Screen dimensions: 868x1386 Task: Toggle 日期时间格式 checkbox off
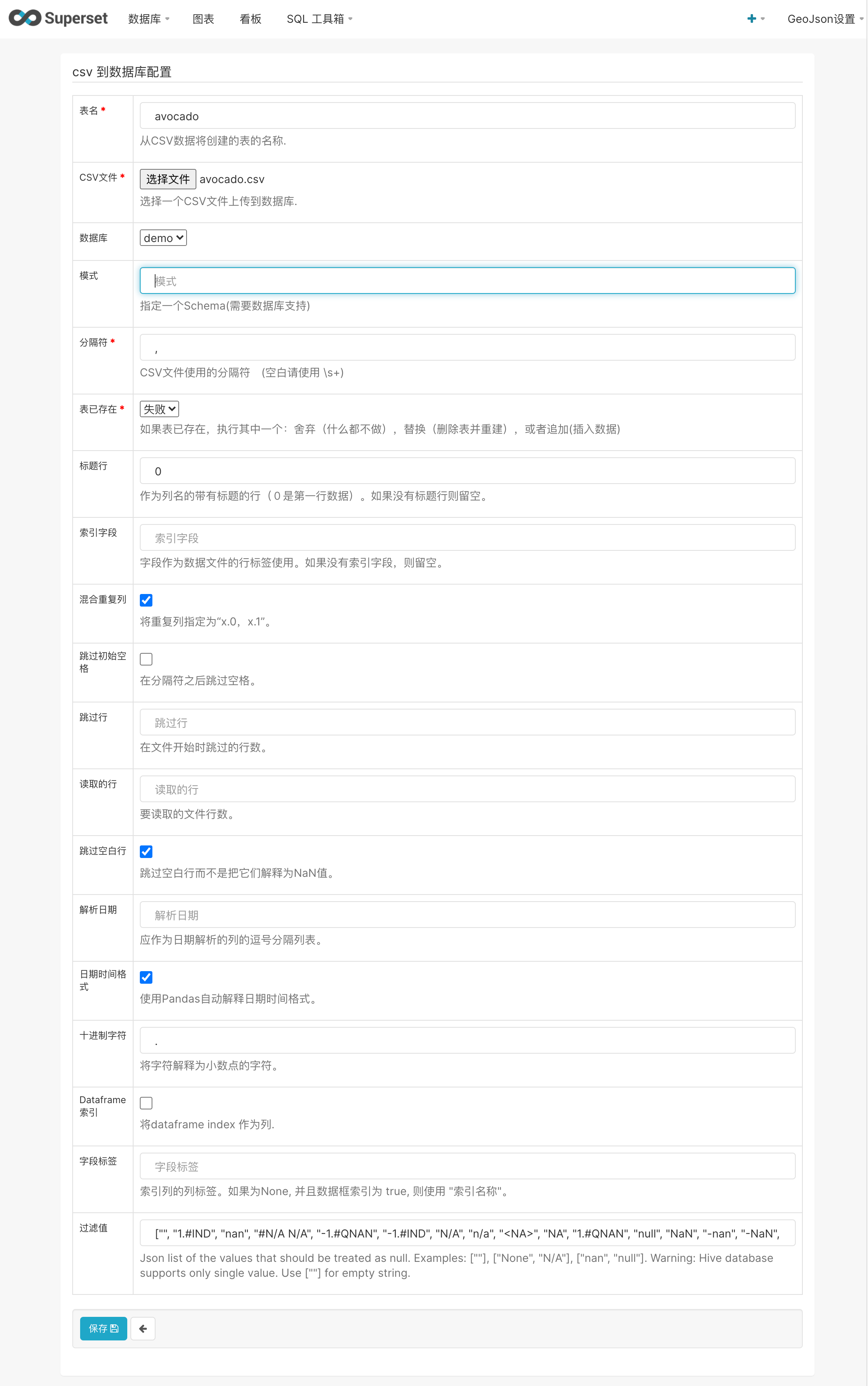click(146, 977)
